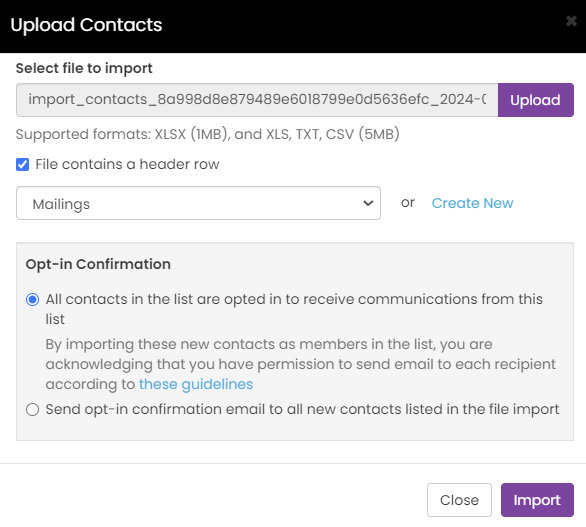Screen dimensions: 586x527
Task: Click the Close button at the bottom
Action: pyautogui.click(x=459, y=500)
